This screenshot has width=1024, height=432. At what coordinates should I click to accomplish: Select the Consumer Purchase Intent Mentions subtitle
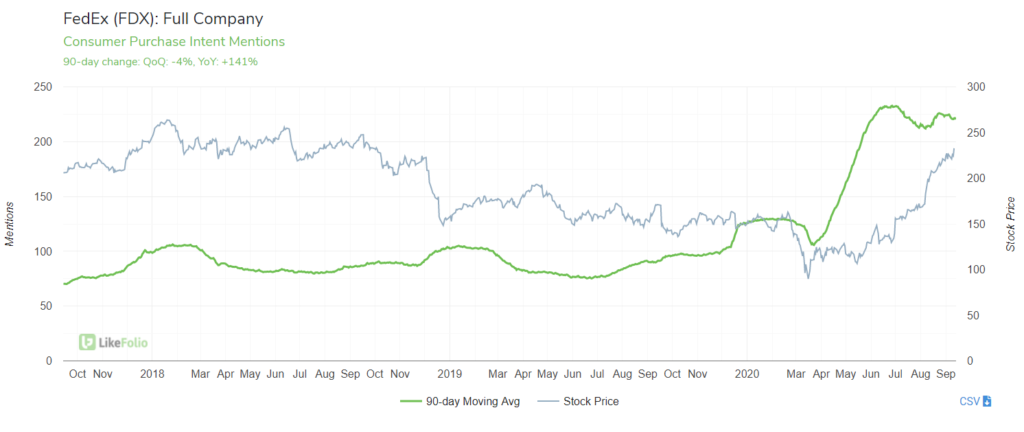pyautogui.click(x=173, y=42)
